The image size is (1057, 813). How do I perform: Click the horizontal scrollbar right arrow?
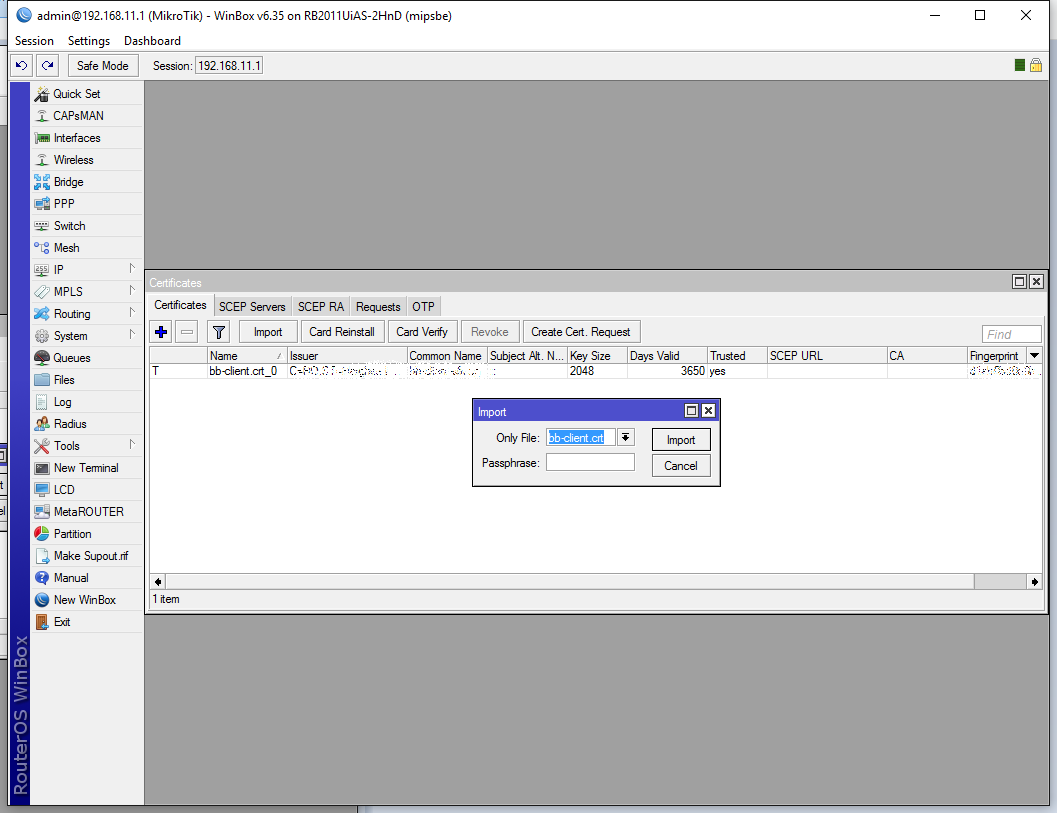(x=1035, y=582)
